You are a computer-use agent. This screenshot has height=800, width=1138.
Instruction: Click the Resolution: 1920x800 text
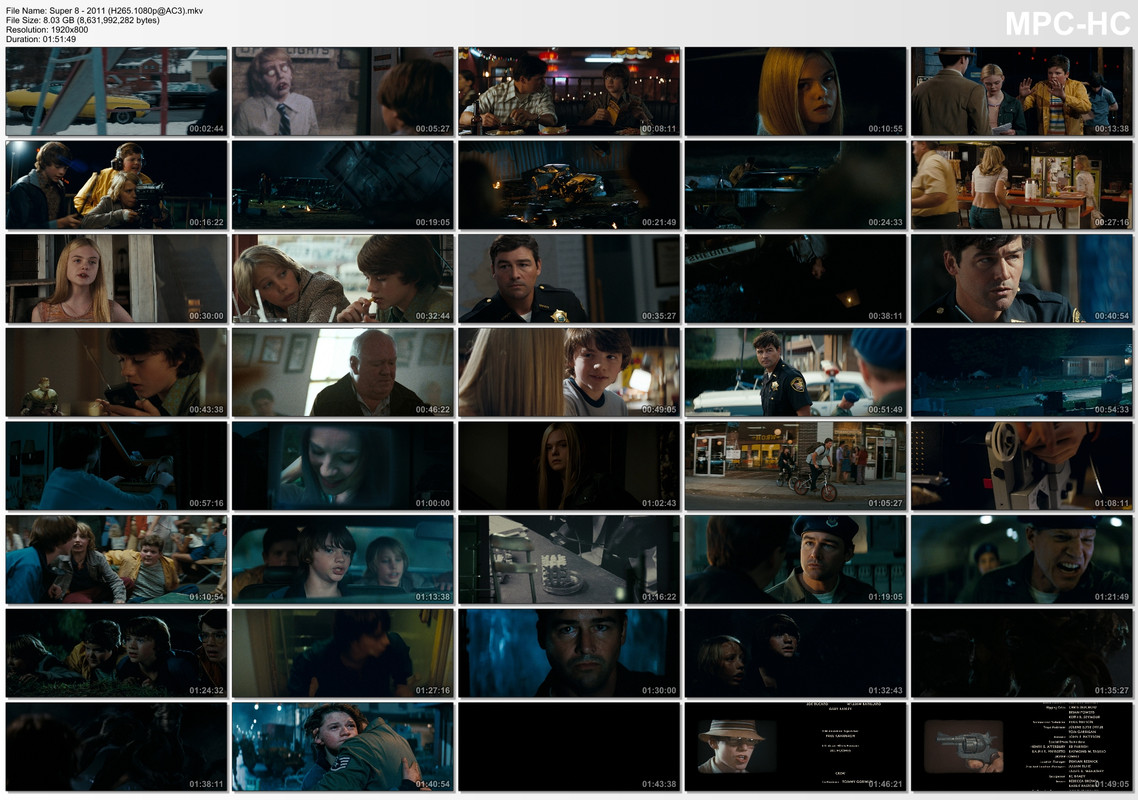pos(47,30)
